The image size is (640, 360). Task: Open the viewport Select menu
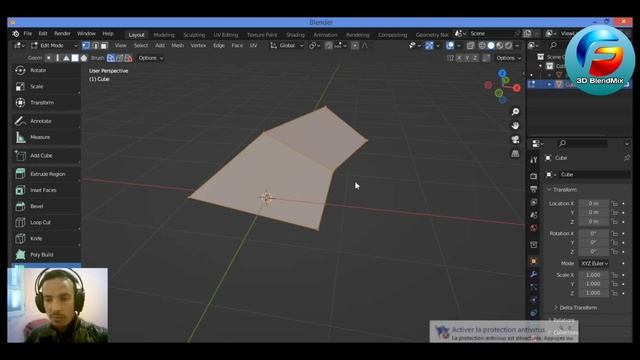(x=141, y=46)
